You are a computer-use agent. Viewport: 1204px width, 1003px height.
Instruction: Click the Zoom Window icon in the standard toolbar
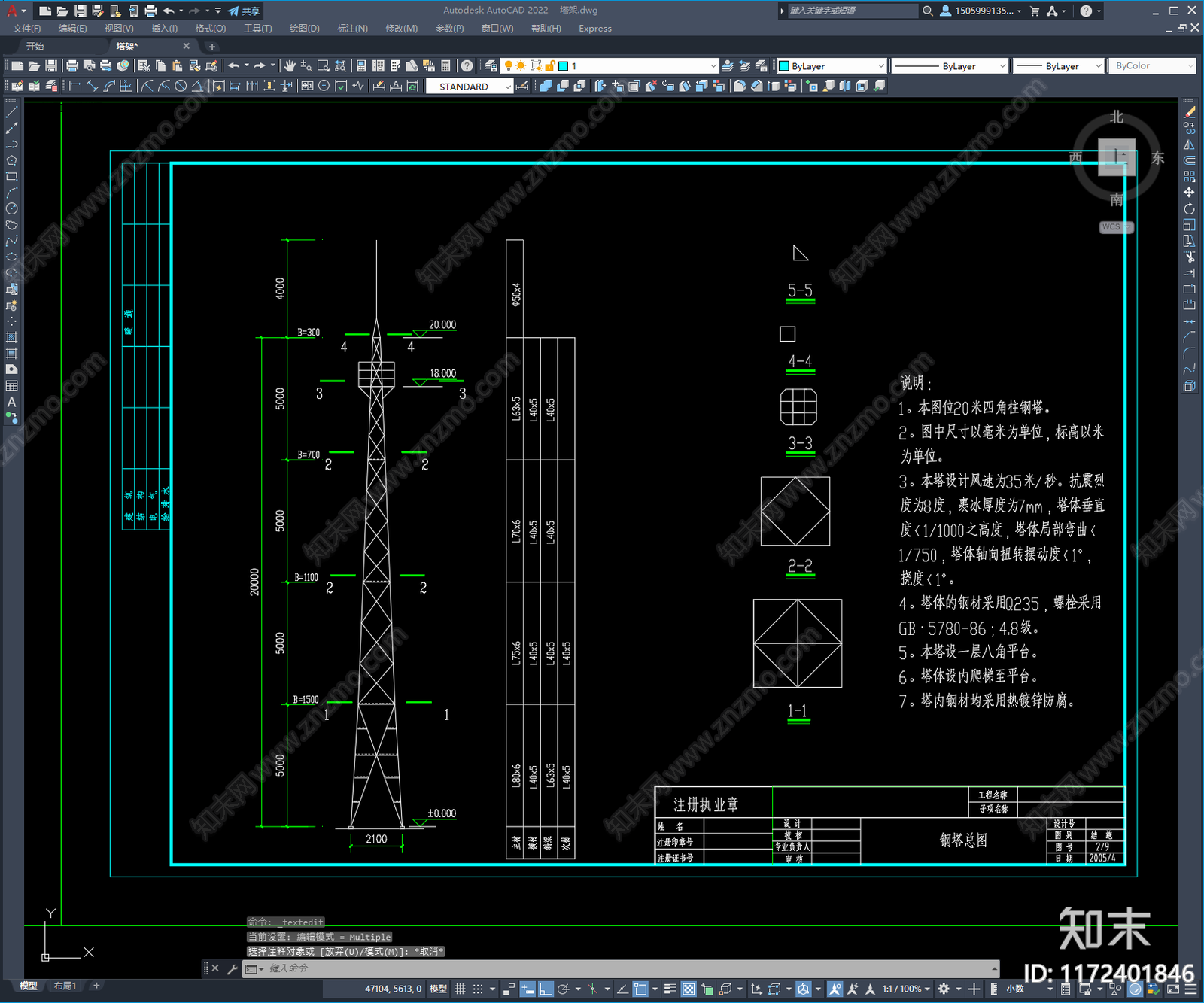(x=324, y=66)
